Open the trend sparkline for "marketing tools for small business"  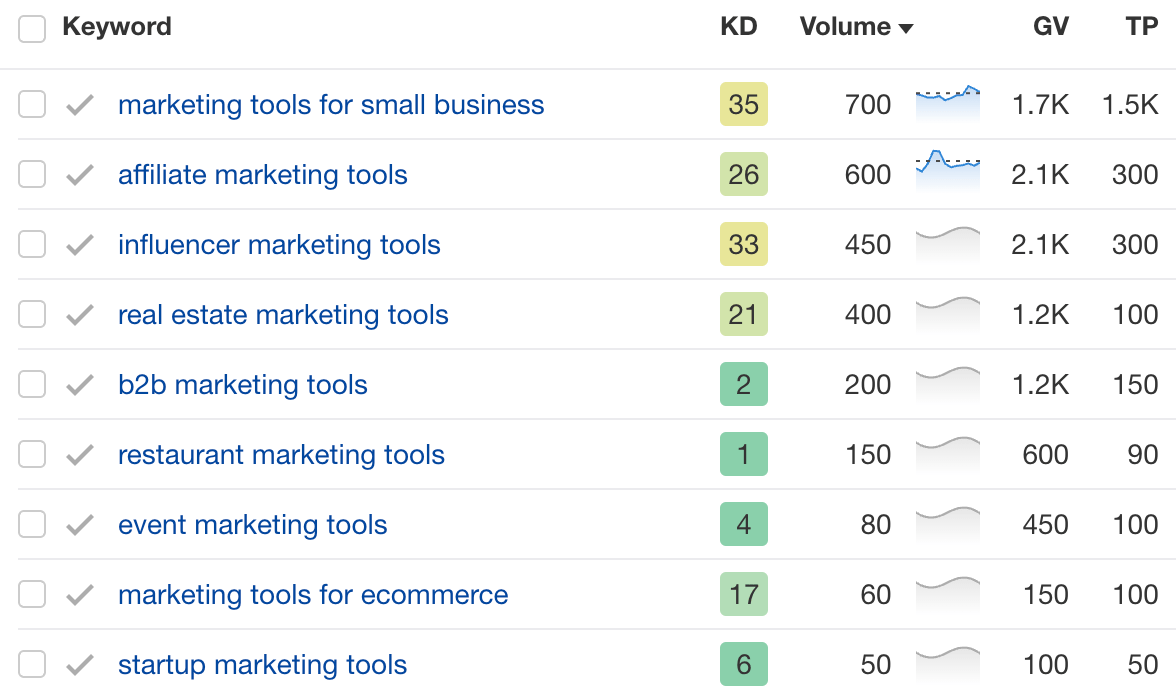coord(947,104)
